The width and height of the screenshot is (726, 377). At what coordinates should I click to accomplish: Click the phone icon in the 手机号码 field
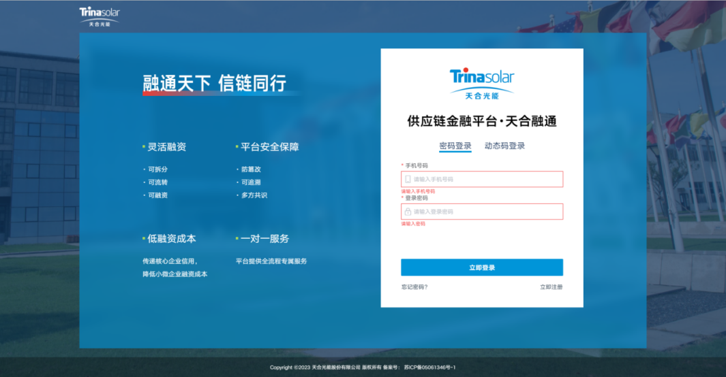point(408,179)
